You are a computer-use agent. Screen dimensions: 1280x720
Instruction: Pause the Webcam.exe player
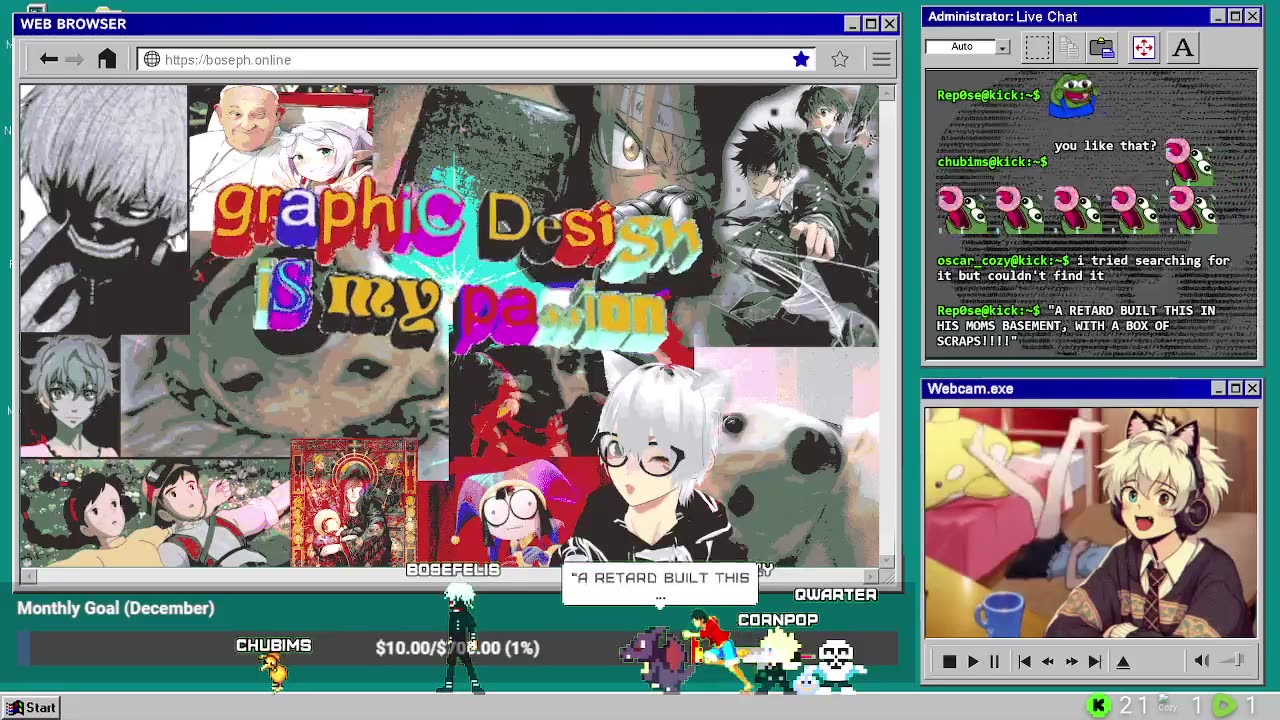click(994, 661)
